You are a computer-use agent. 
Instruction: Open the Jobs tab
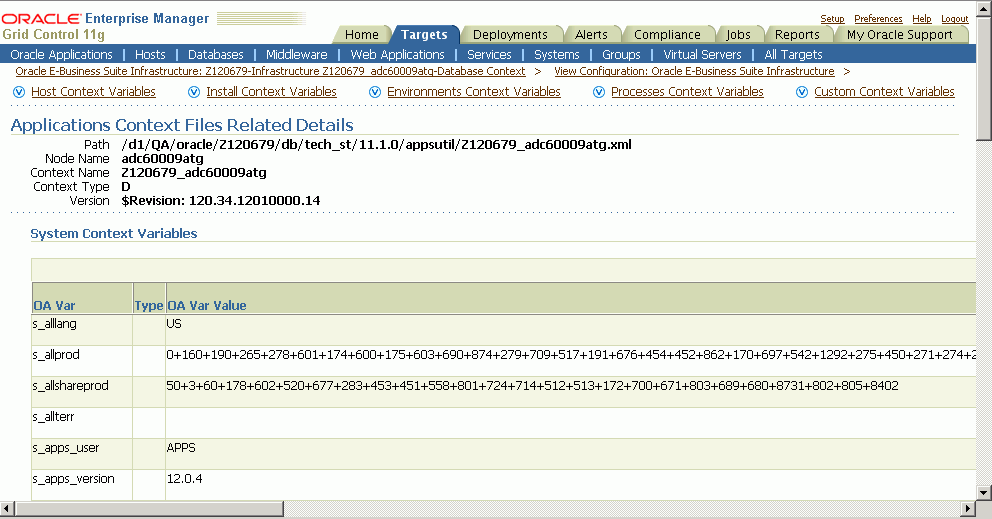click(x=738, y=35)
